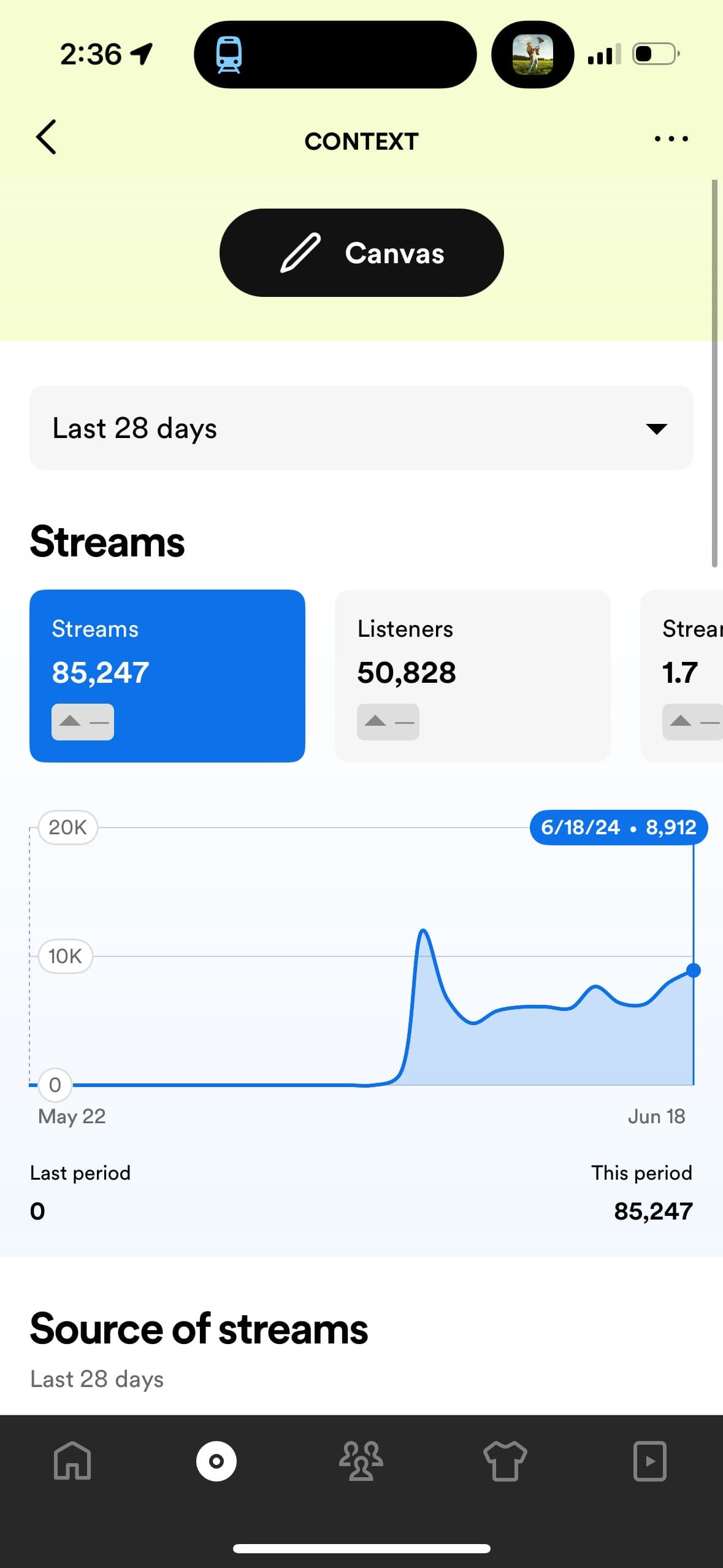The image size is (723, 1568).
Task: Tap the location arrow beside the time
Action: [x=142, y=54]
